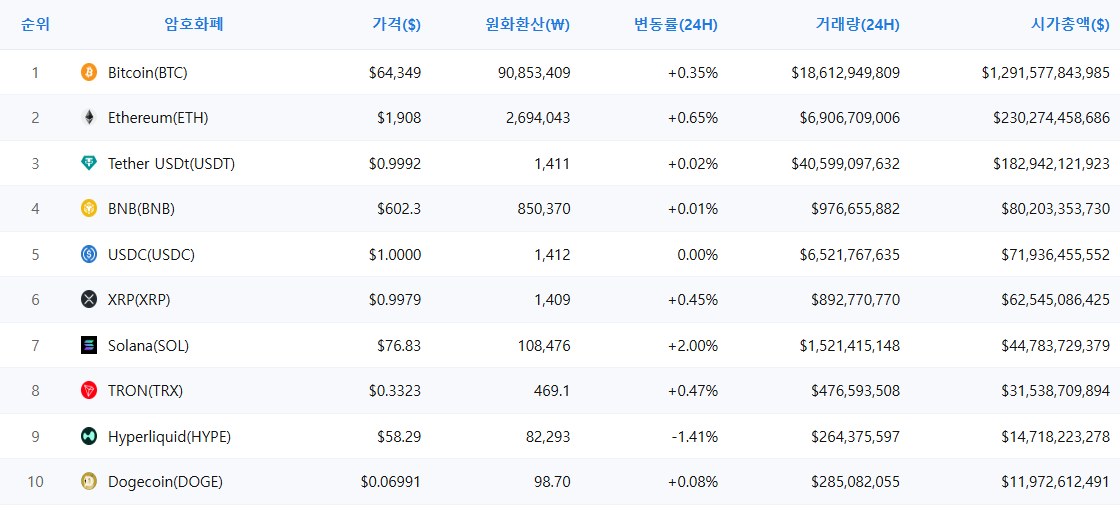Sort by 가격($) column header

coord(396,24)
